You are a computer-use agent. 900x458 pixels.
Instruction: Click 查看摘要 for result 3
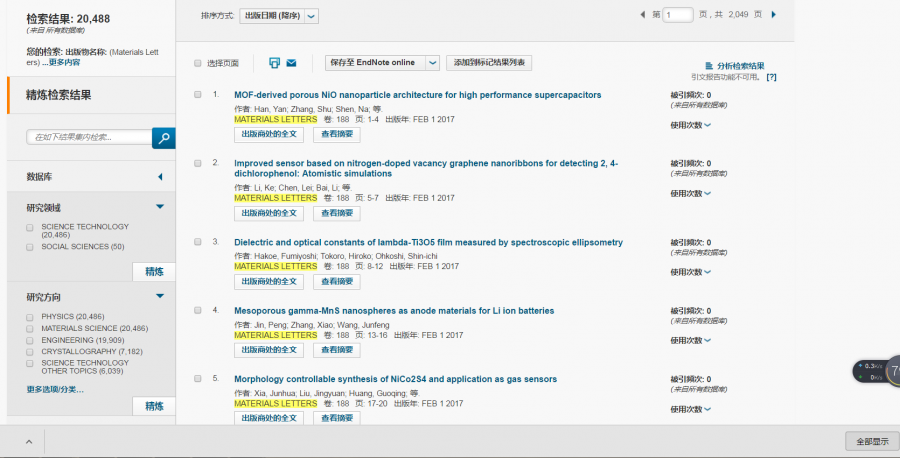(337, 282)
